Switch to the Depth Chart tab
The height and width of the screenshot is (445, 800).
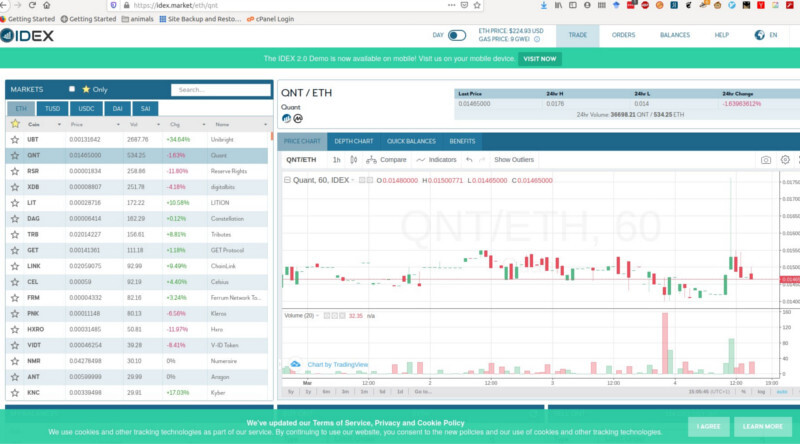354,141
